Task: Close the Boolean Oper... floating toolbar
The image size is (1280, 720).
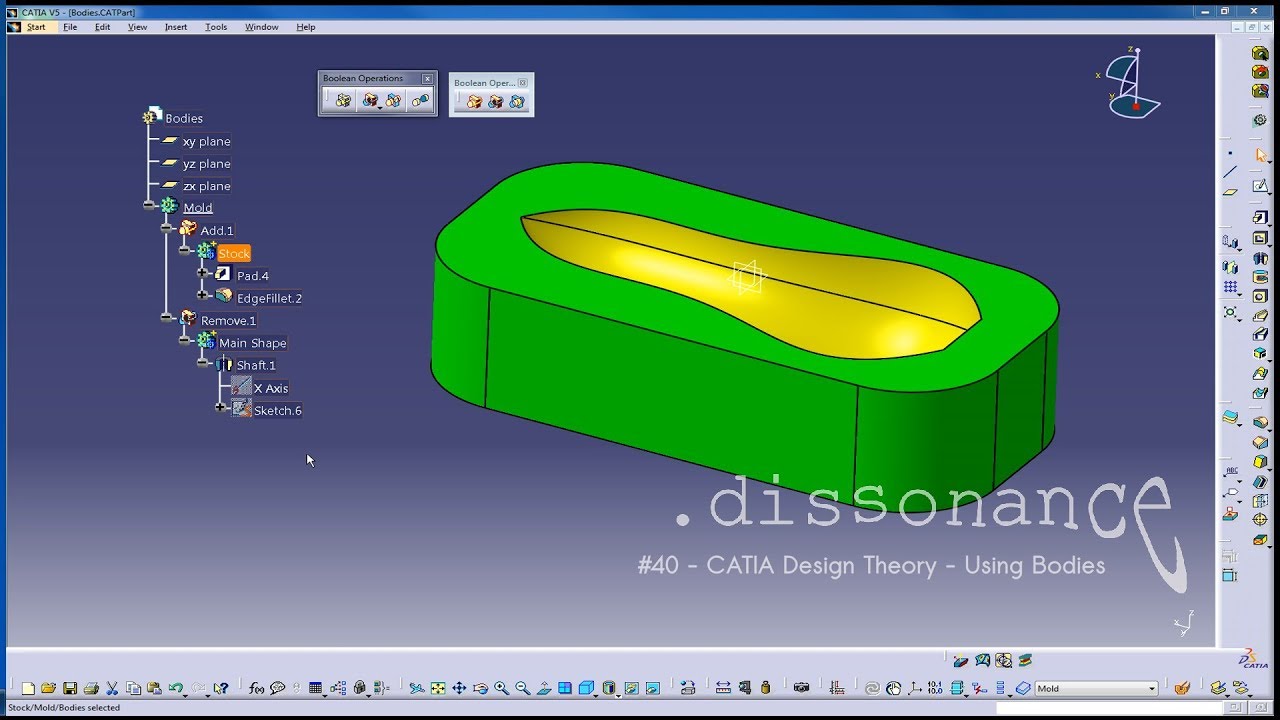Action: coord(522,83)
